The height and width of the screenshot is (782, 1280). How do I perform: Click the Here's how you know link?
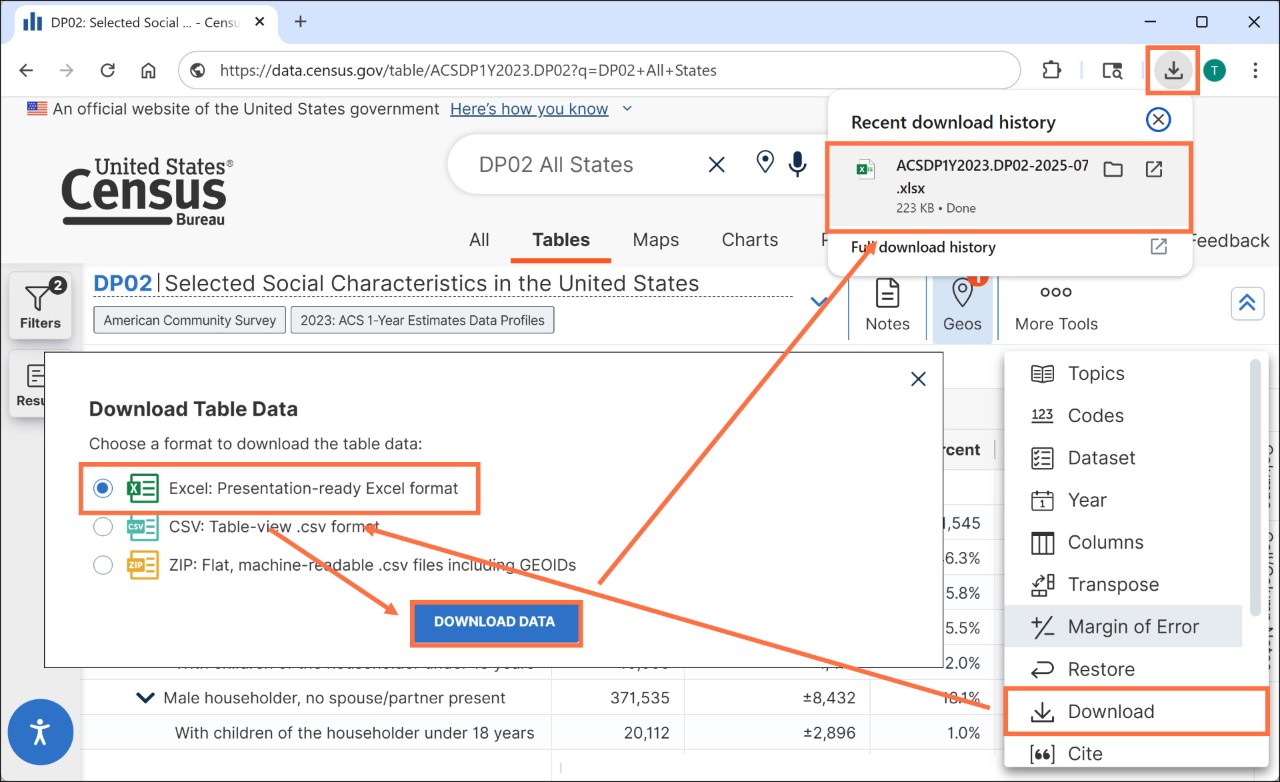(529, 109)
